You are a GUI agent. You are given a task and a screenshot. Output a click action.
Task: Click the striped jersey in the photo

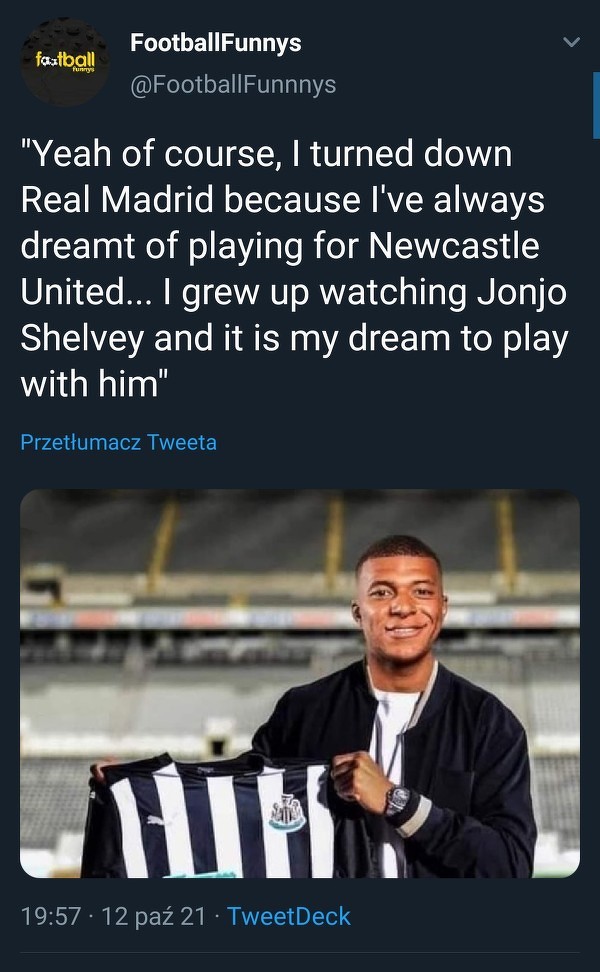[200, 815]
